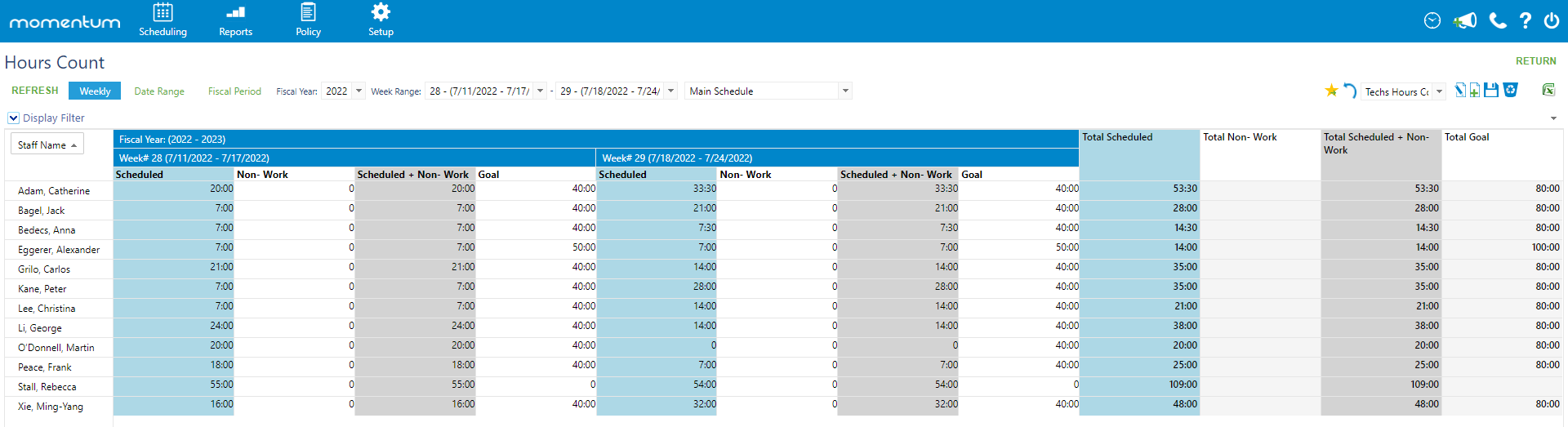Click the power logout icon
Viewport: 1568px width, 427px height.
(1552, 20)
